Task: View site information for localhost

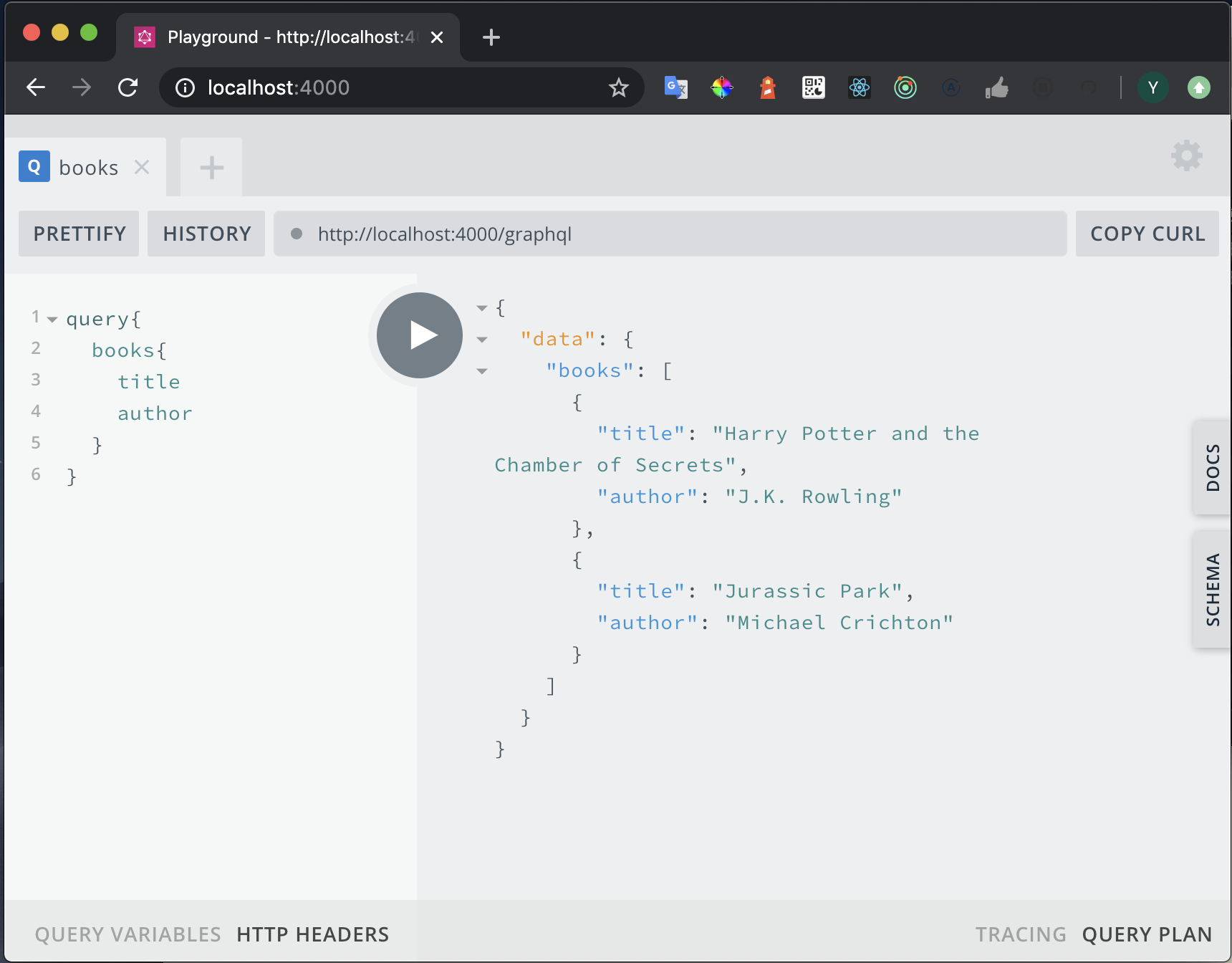Action: coord(185,87)
